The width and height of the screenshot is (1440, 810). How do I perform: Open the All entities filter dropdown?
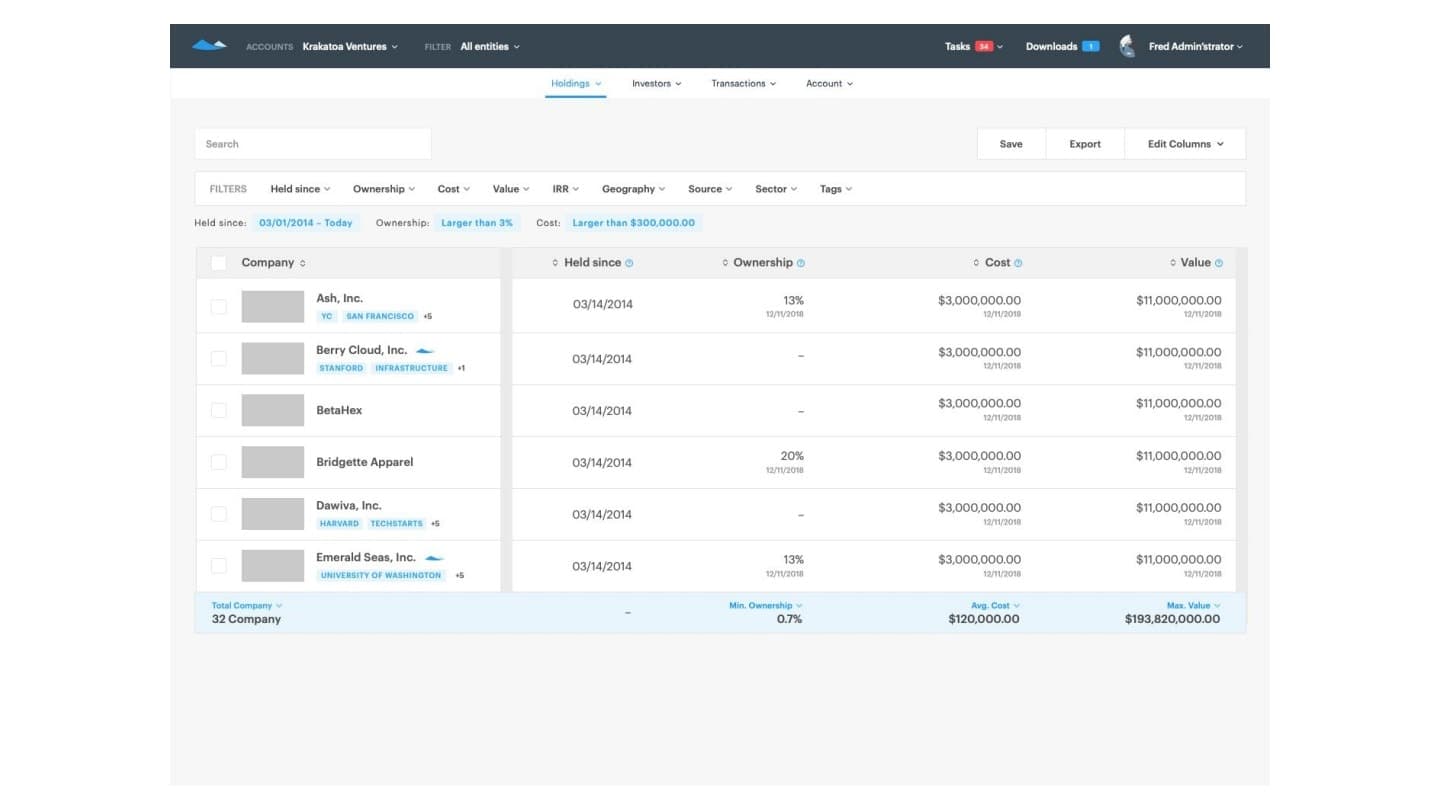[x=490, y=46]
